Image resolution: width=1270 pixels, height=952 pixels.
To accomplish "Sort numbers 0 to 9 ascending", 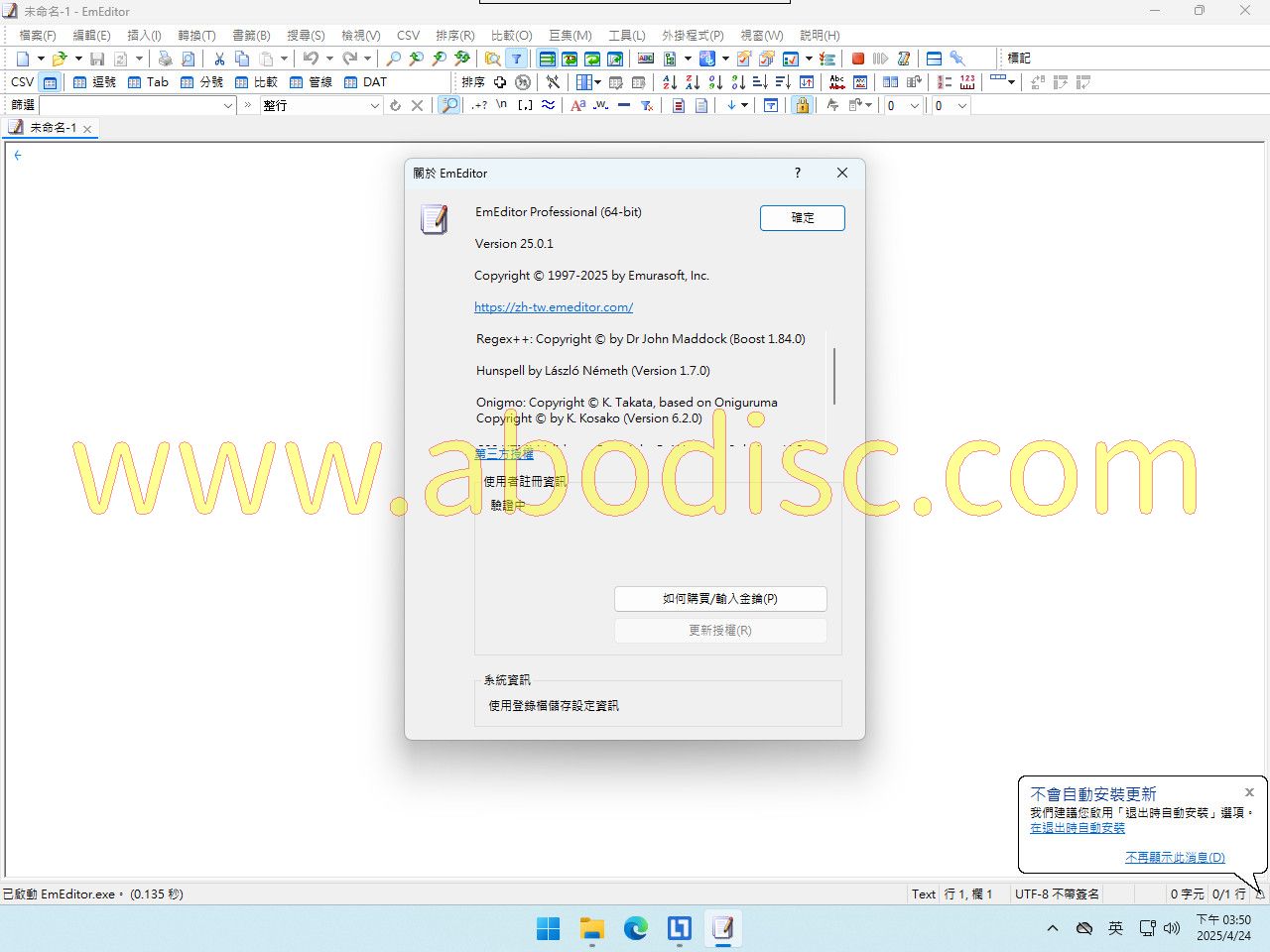I will 715,82.
